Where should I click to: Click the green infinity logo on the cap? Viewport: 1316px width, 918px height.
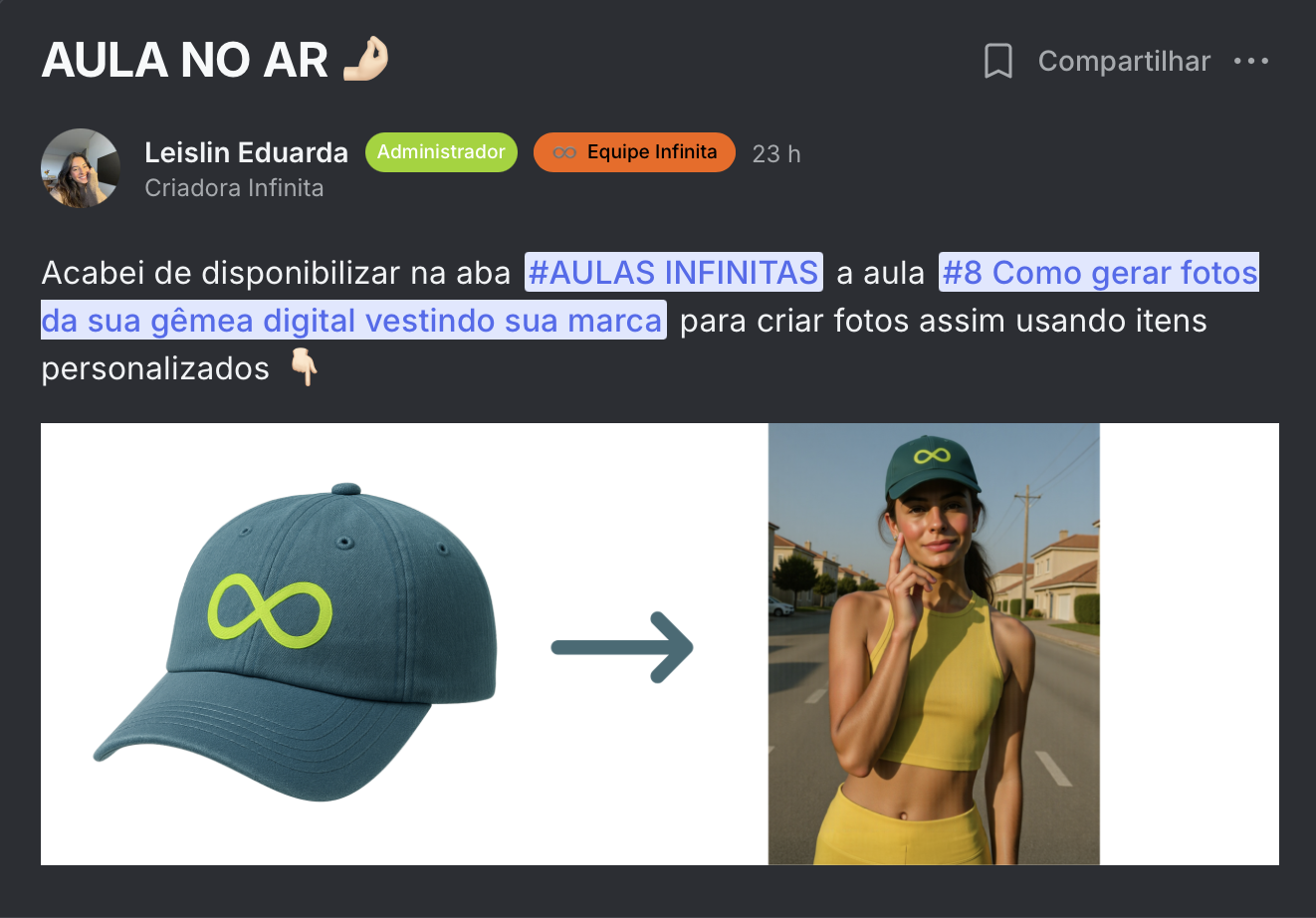tap(270, 610)
